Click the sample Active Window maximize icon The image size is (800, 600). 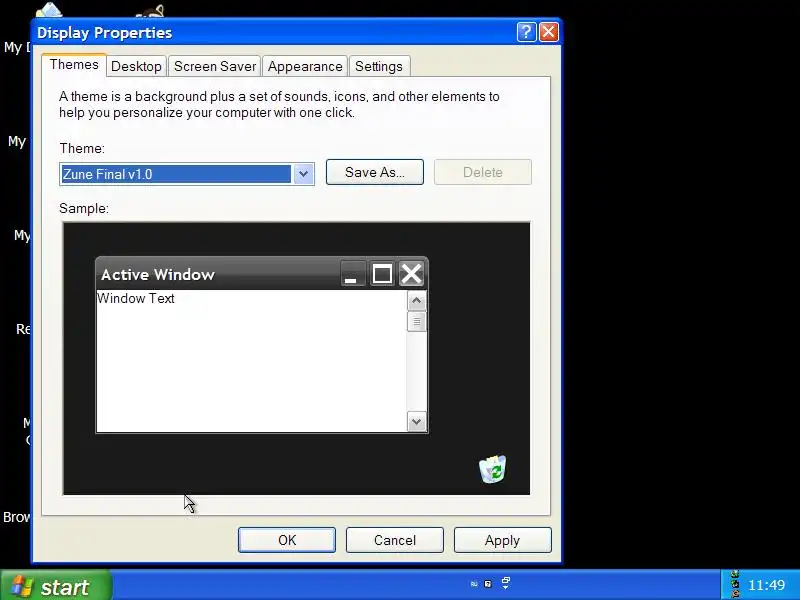[x=382, y=273]
